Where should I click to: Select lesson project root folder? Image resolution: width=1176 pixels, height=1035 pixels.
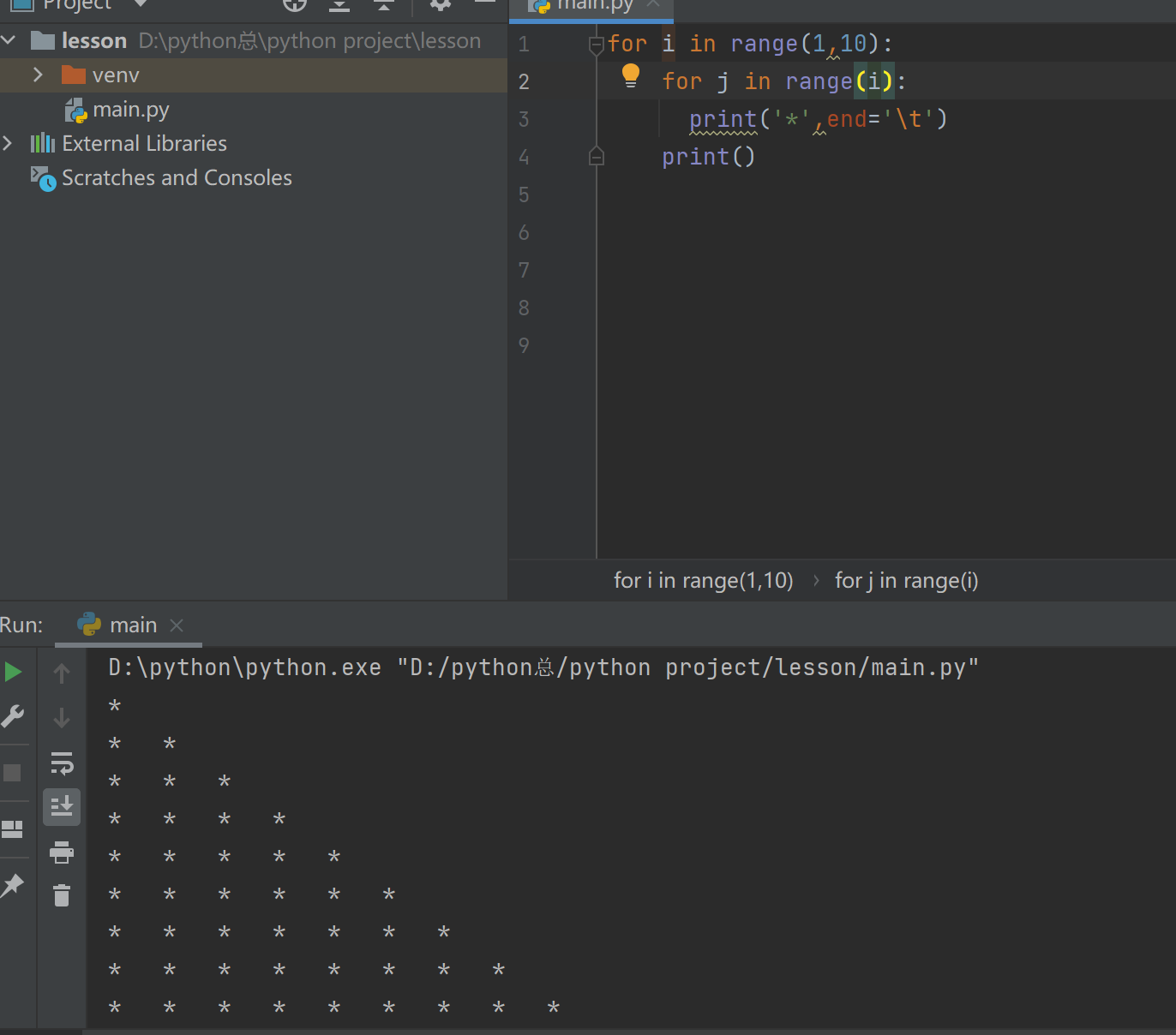tap(94, 40)
